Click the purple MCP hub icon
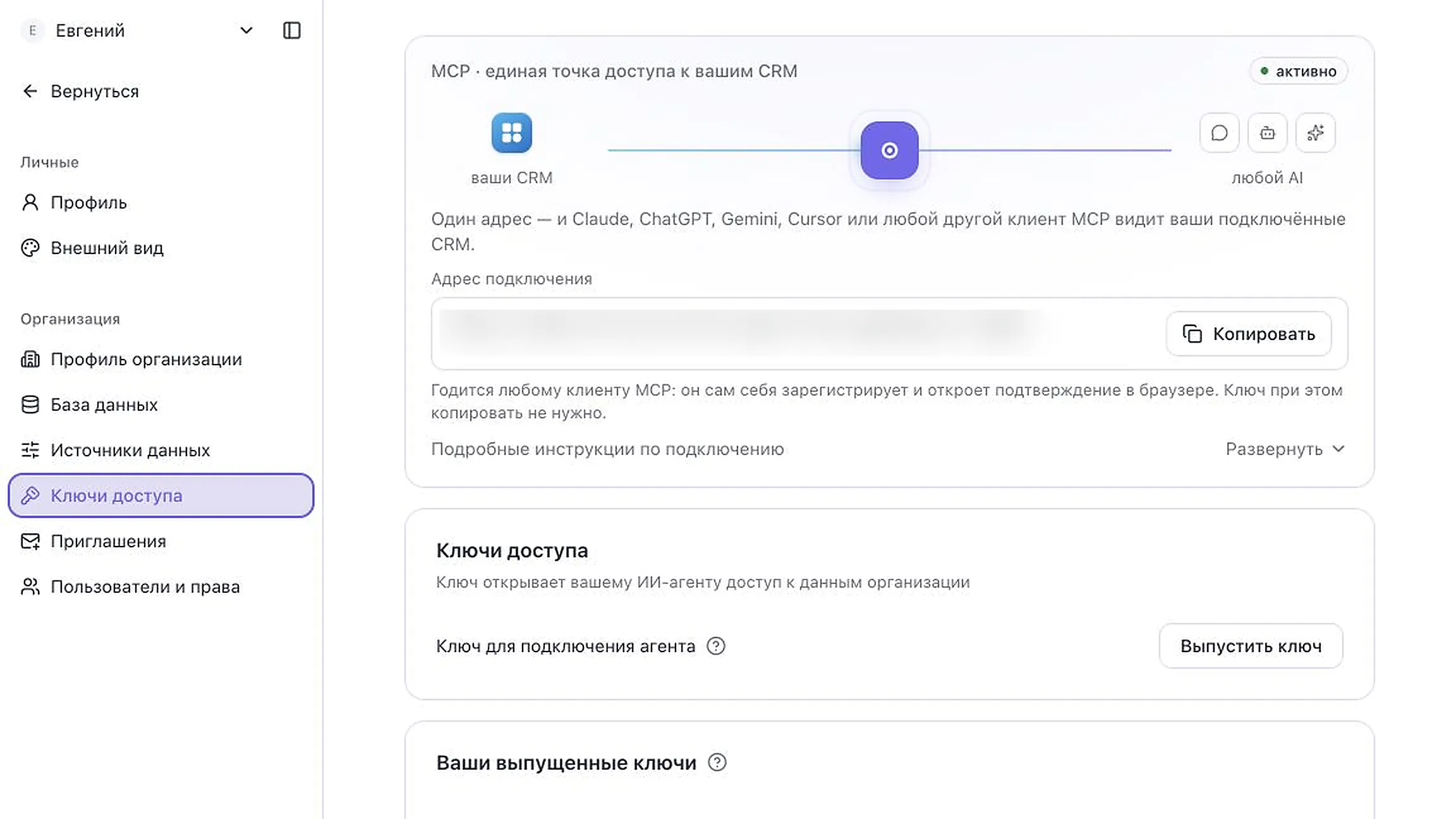The width and height of the screenshot is (1456, 819). [x=889, y=150]
